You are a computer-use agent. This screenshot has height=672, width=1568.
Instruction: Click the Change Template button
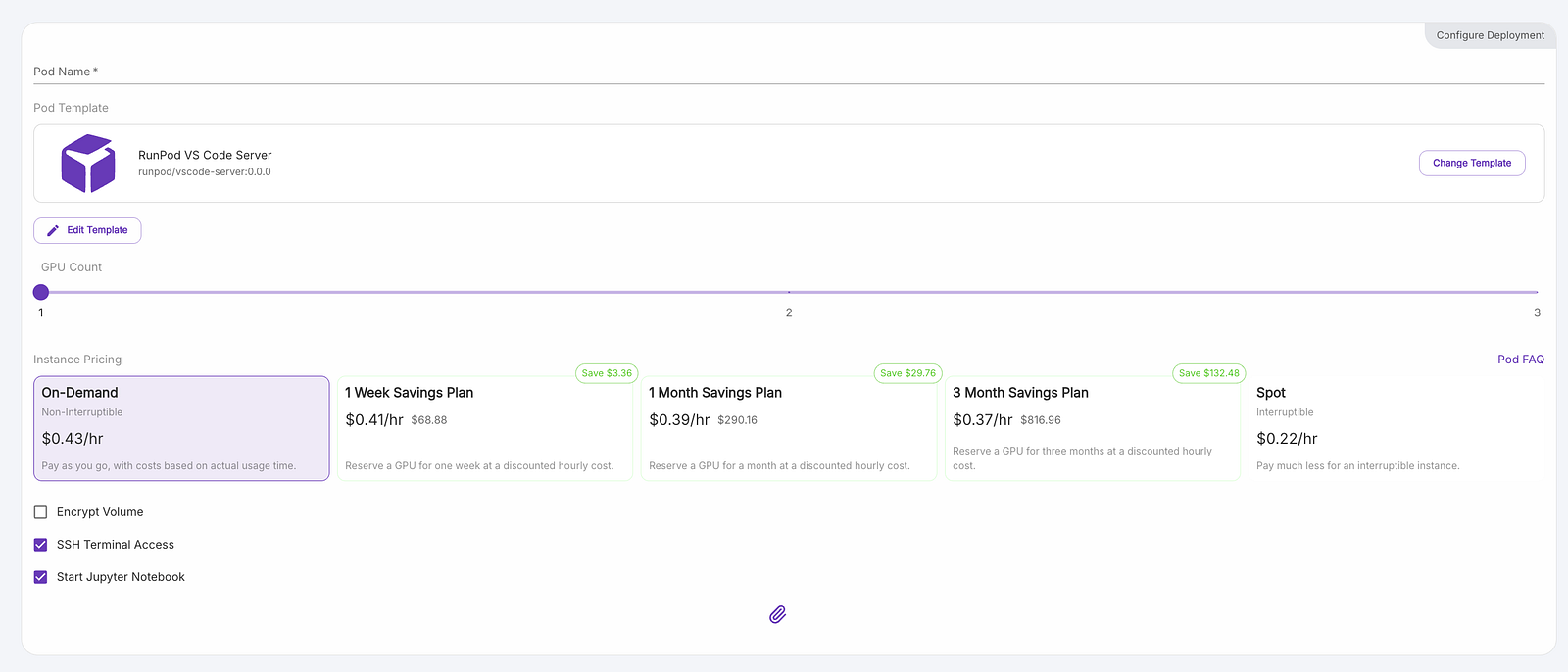click(1472, 163)
